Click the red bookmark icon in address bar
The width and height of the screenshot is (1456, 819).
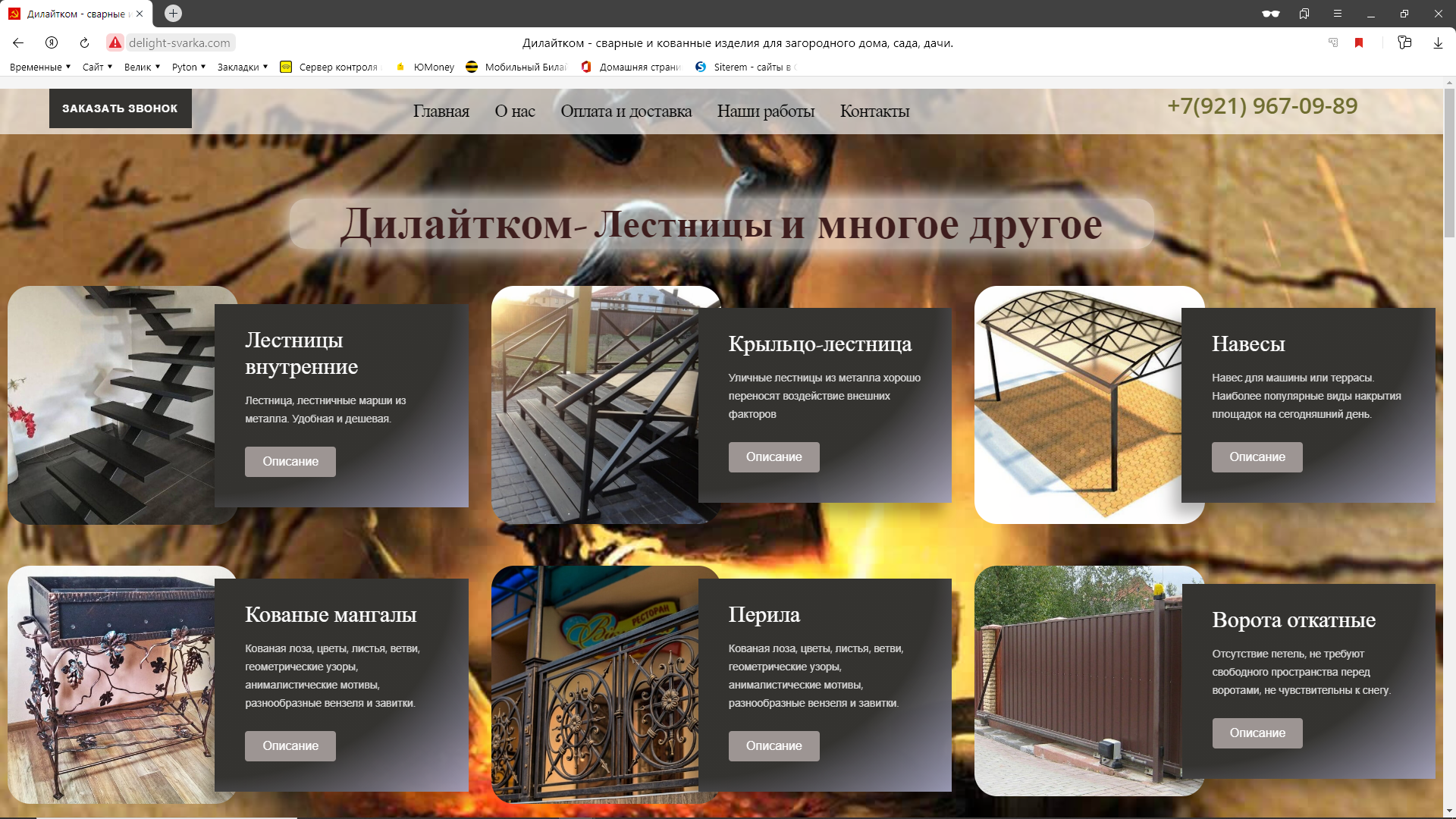(x=1359, y=43)
